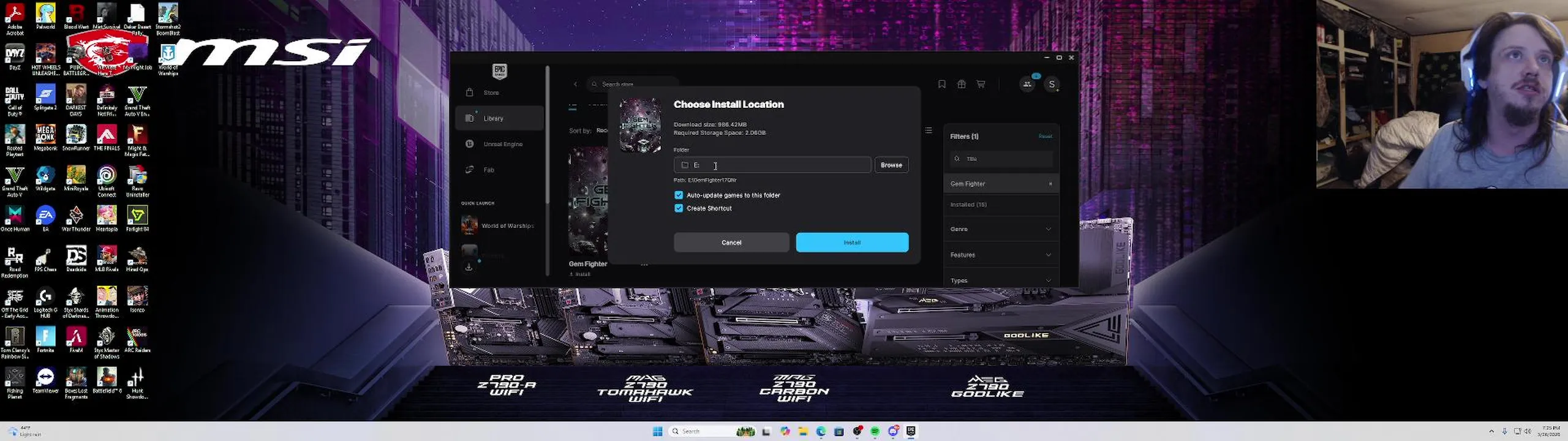Open Unreal Engine from the sidebar

click(499, 144)
